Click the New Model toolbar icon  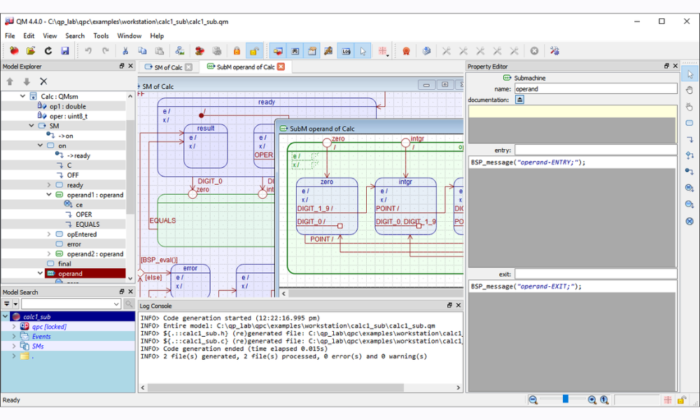(14, 51)
